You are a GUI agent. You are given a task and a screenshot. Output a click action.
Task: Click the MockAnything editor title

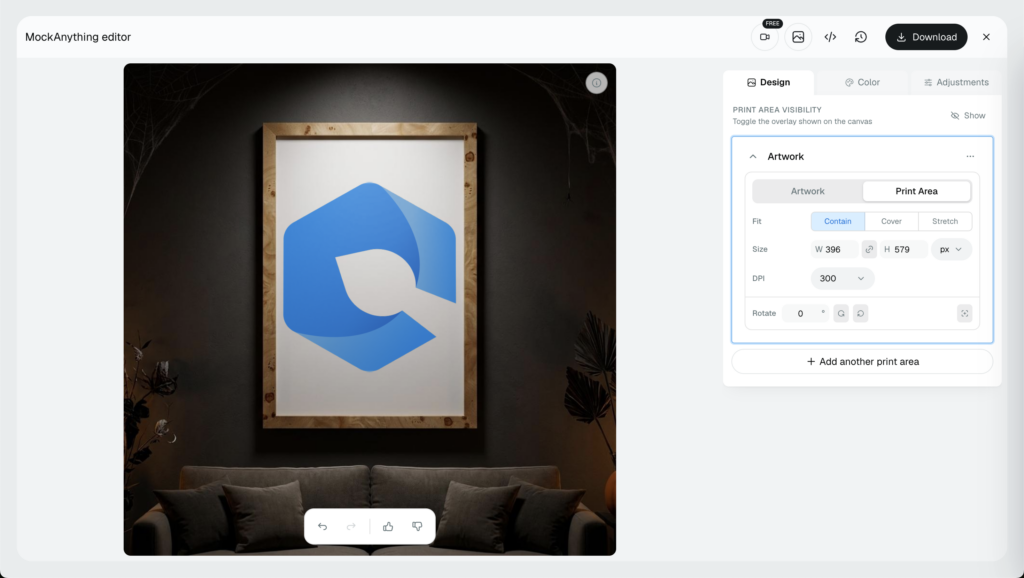coord(78,37)
